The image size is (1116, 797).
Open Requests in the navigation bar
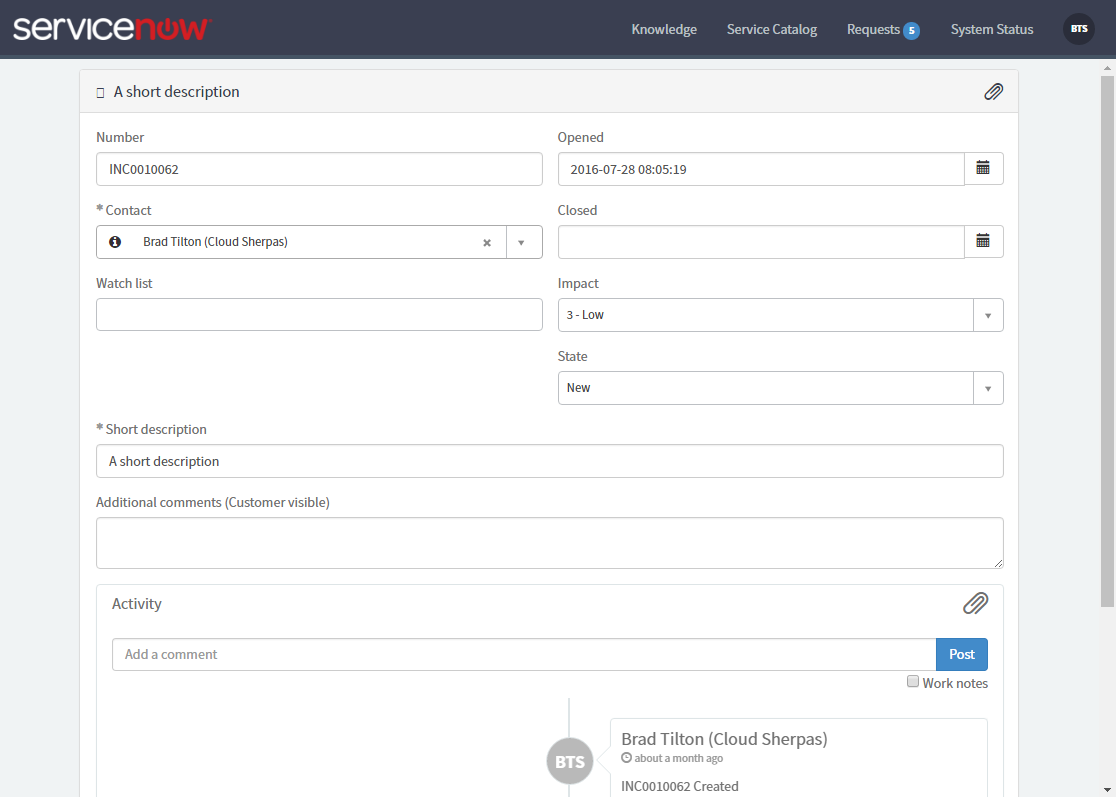click(x=873, y=29)
